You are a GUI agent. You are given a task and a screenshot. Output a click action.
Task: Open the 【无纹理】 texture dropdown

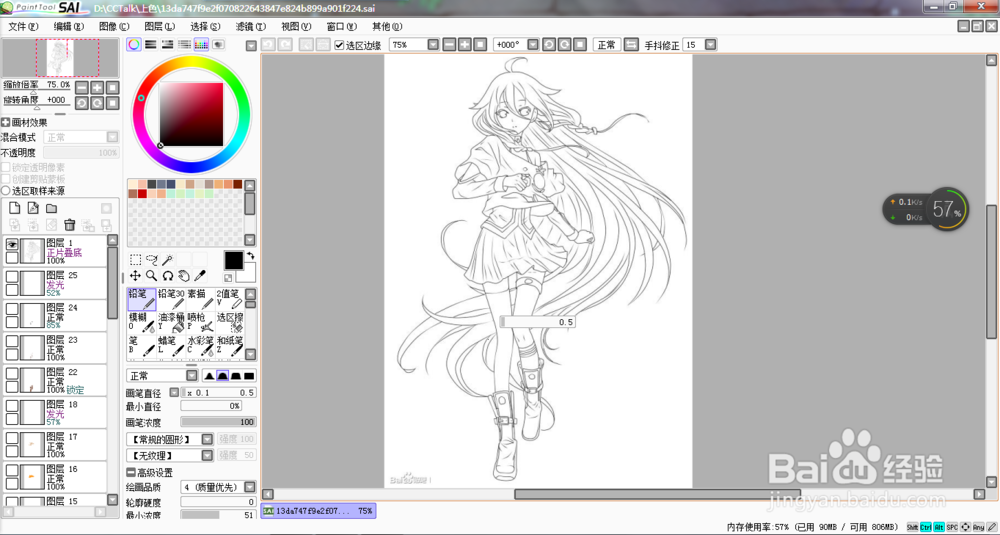[207, 455]
